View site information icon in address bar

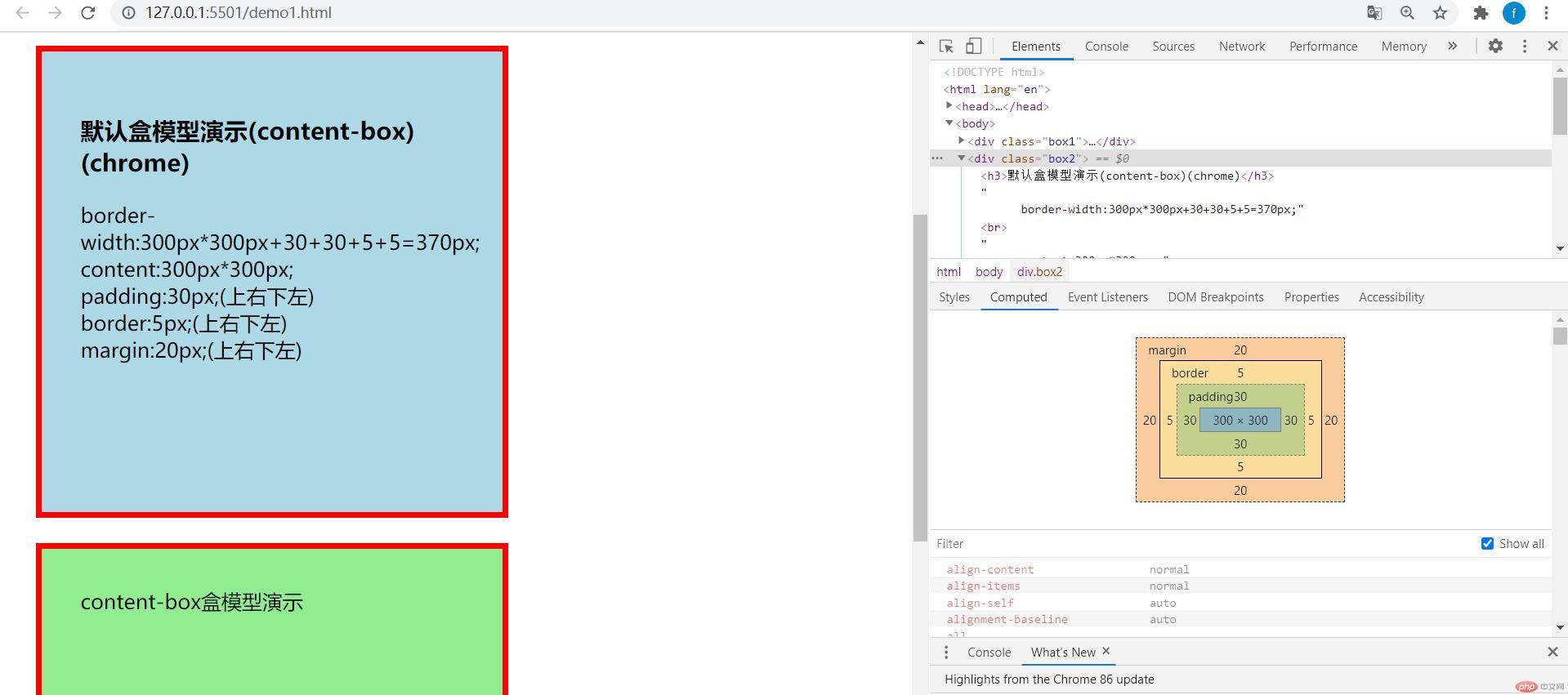point(128,13)
